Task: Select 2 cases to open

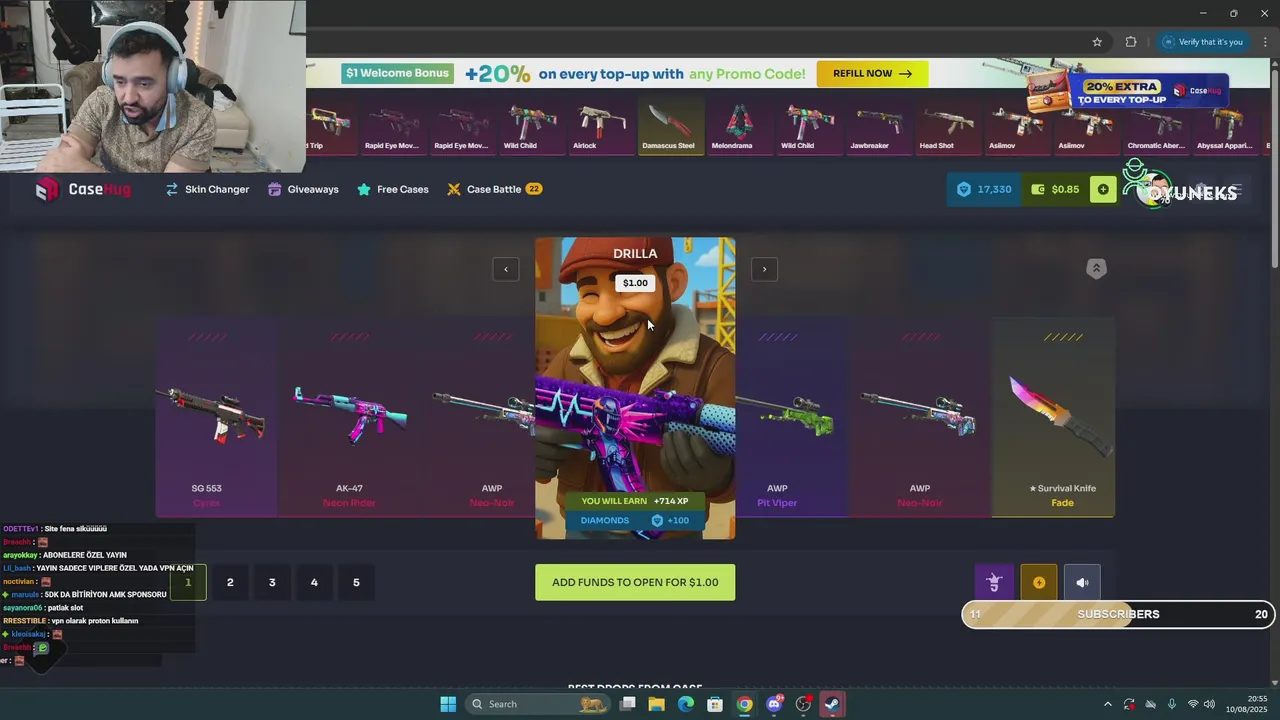Action: (x=230, y=582)
